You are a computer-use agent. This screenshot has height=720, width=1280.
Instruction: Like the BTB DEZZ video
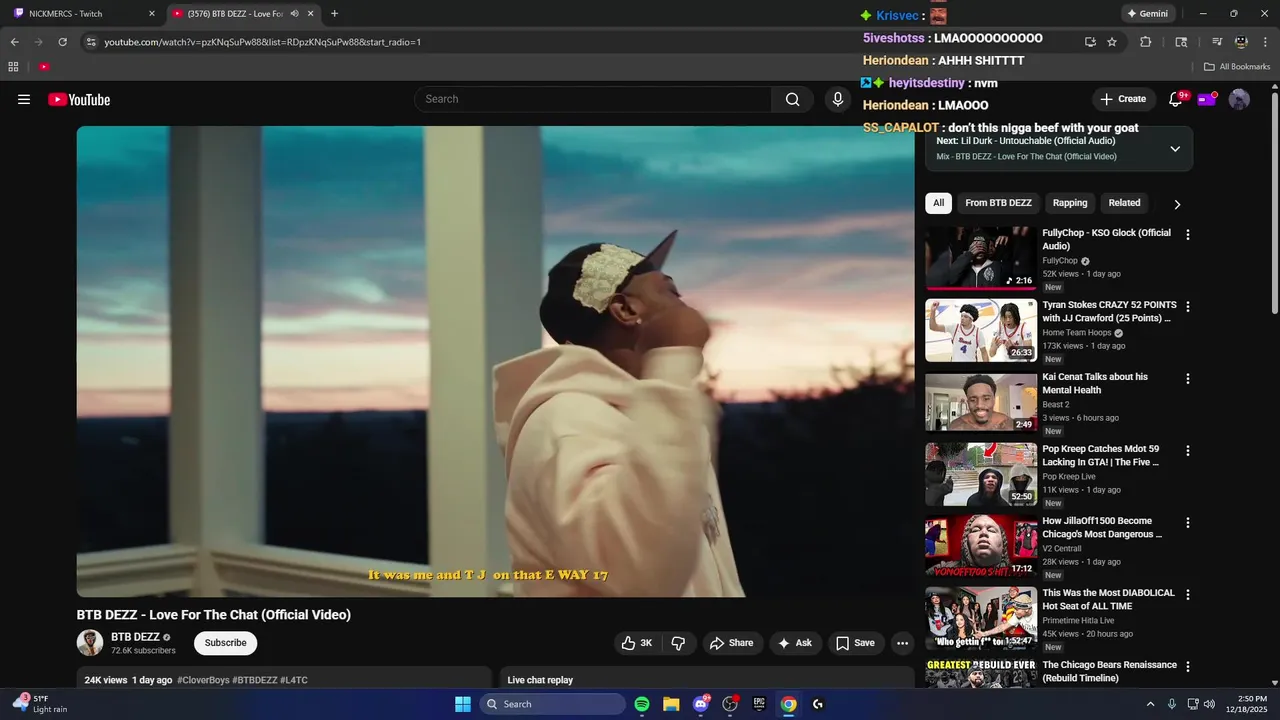[636, 643]
